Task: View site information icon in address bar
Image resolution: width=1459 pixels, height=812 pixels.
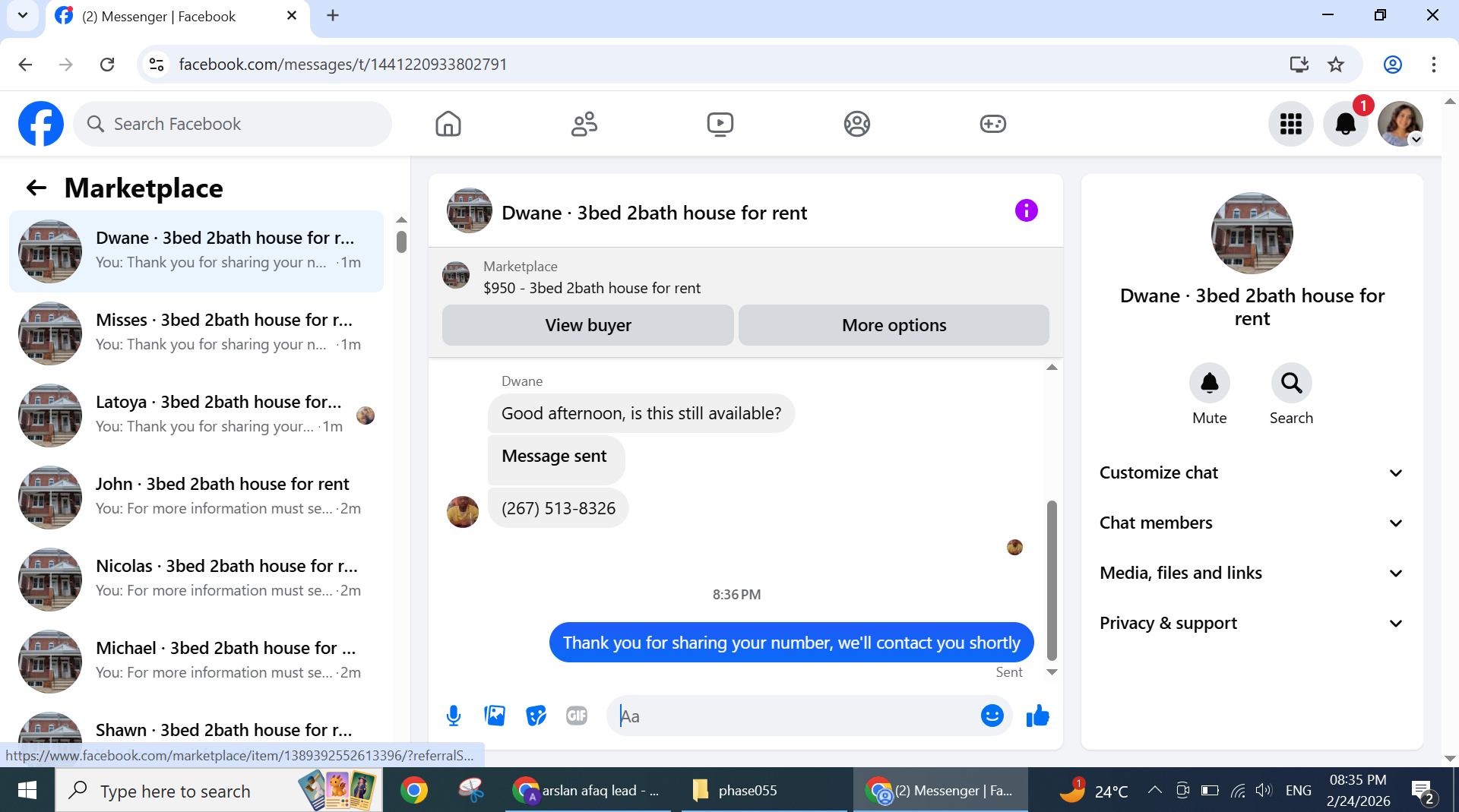Action: point(157,65)
